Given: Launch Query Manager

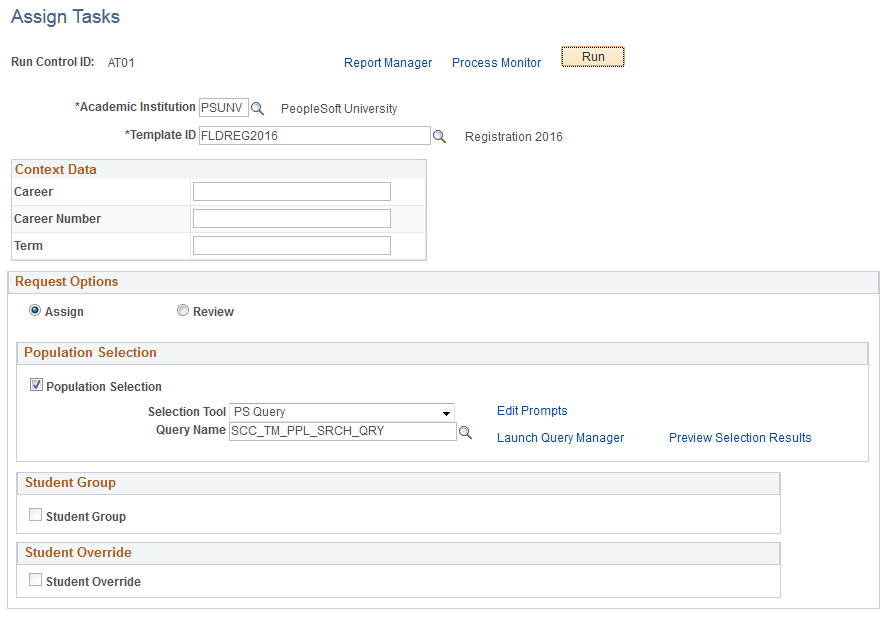Looking at the screenshot, I should click(560, 437).
